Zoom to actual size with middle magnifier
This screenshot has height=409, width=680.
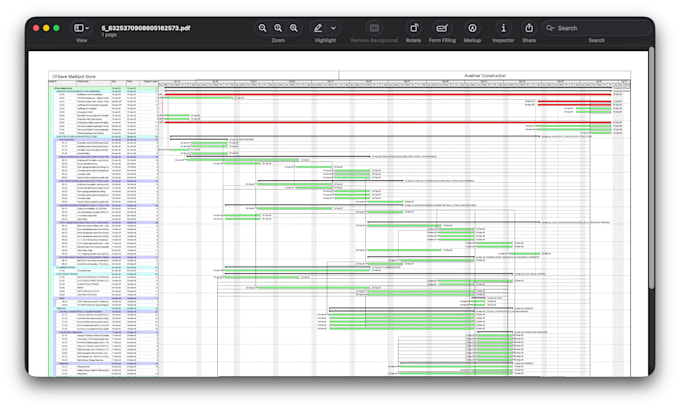pyautogui.click(x=278, y=28)
